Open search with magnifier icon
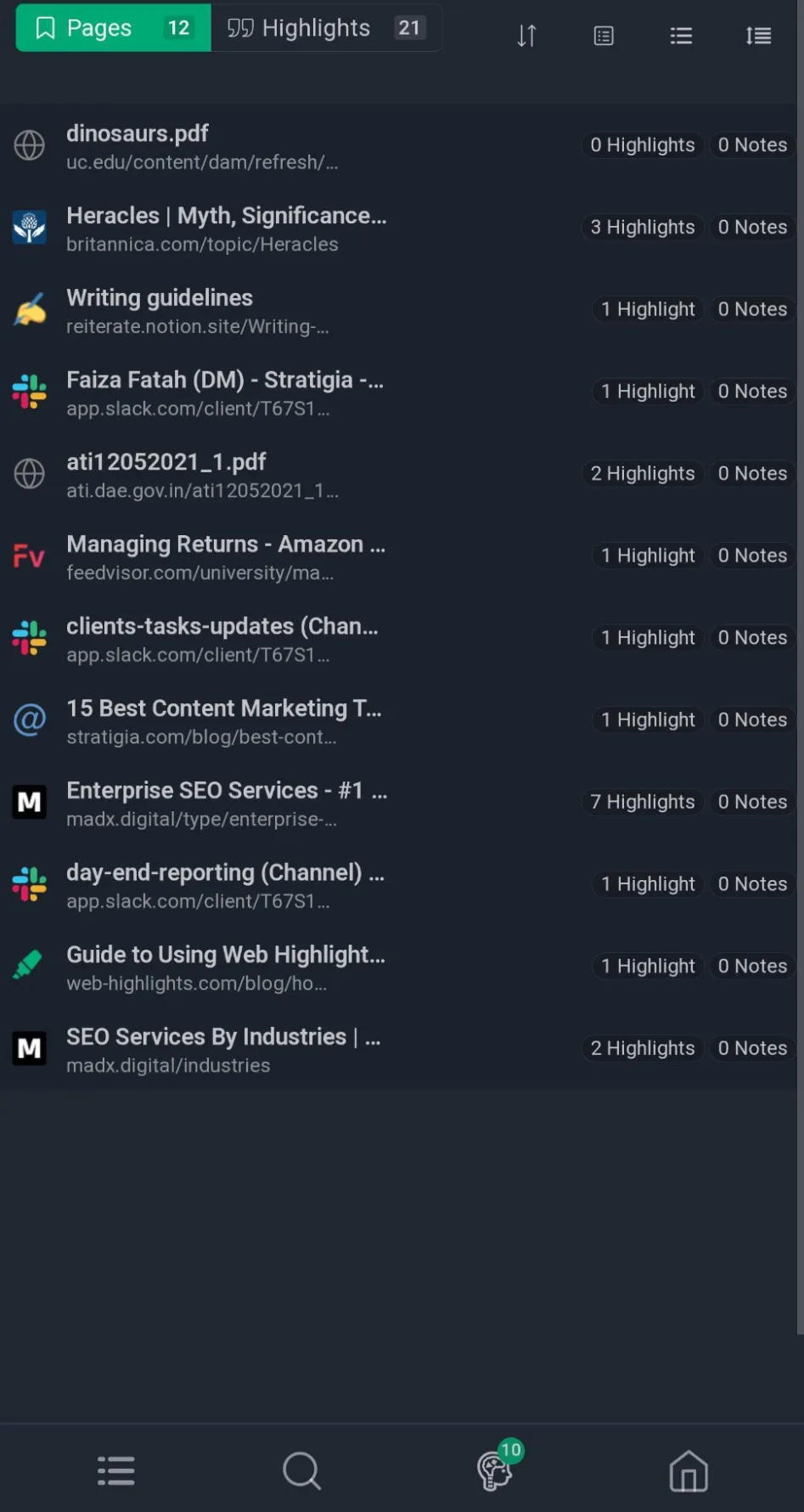The height and width of the screenshot is (1512, 804). click(302, 1471)
